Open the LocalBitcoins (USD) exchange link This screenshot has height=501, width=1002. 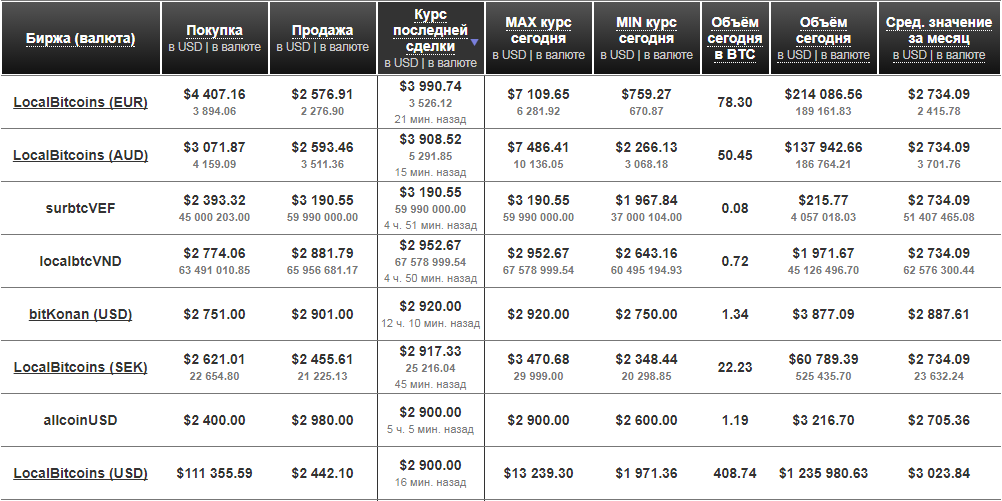(x=80, y=473)
